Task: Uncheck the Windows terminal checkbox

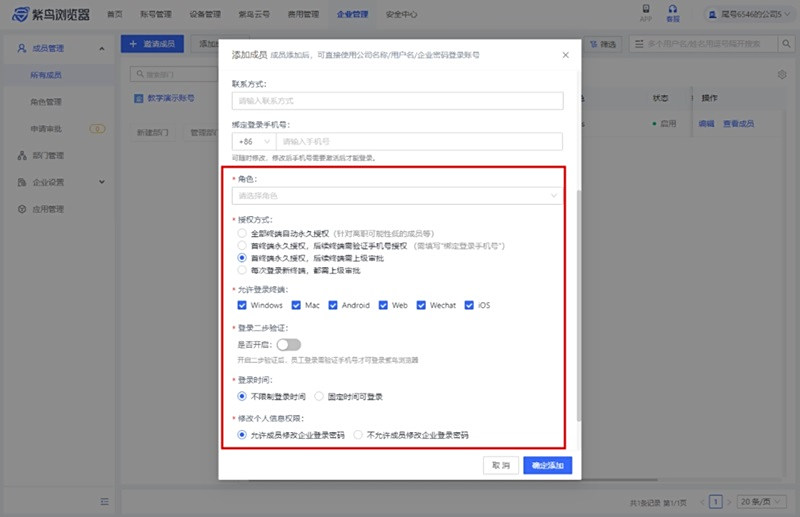Action: [x=242, y=305]
